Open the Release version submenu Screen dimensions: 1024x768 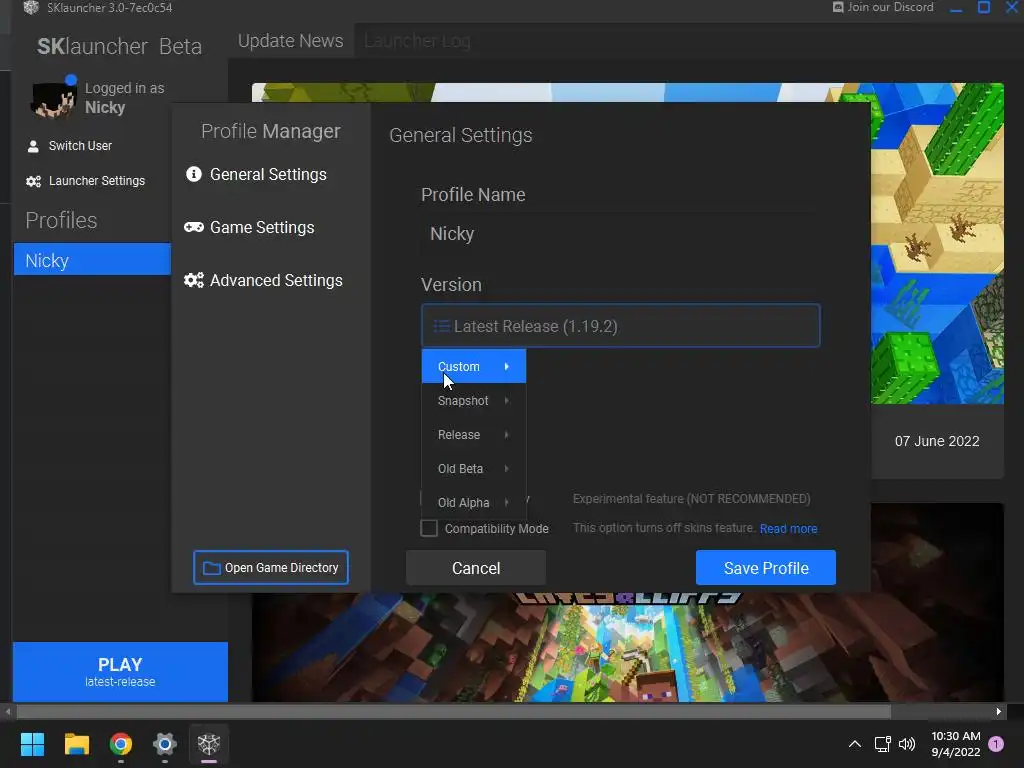pos(473,434)
